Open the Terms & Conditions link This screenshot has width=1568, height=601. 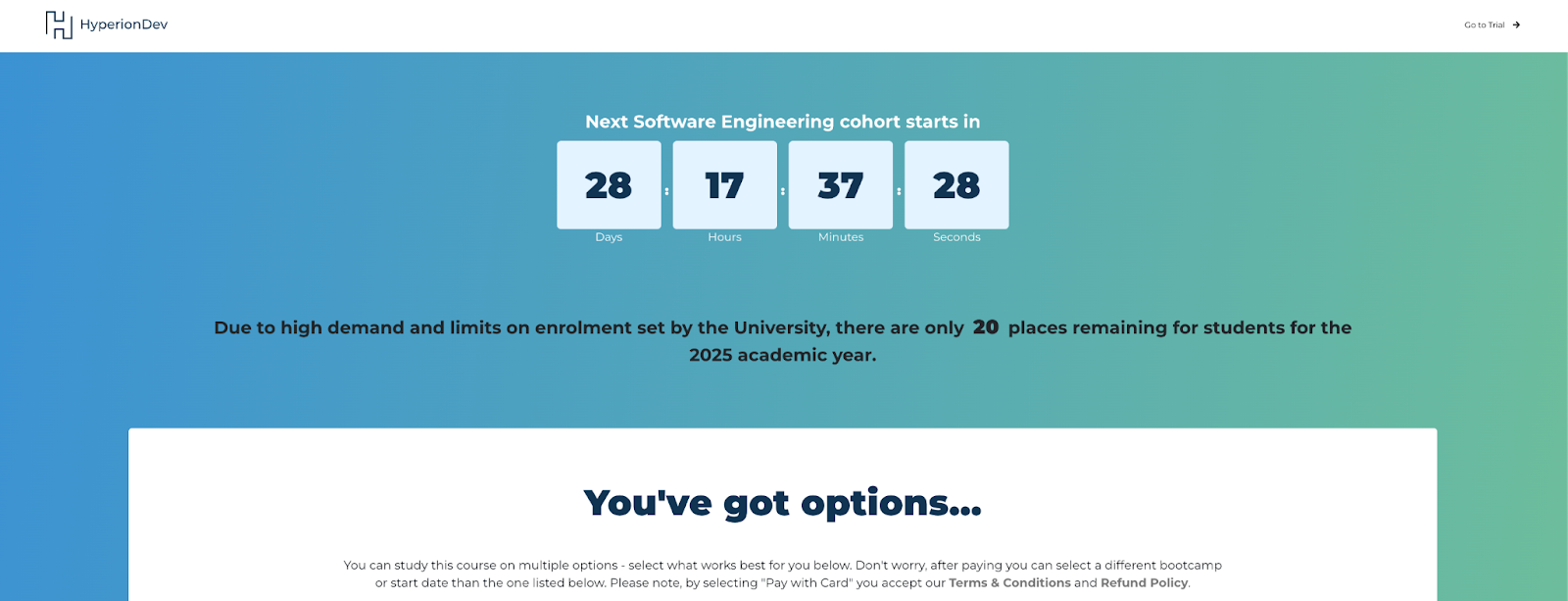pyautogui.click(x=1009, y=582)
